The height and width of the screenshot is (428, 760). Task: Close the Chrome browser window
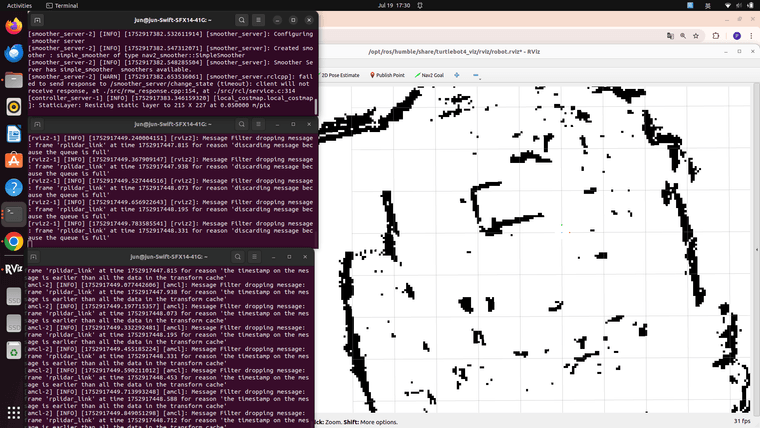753,19
